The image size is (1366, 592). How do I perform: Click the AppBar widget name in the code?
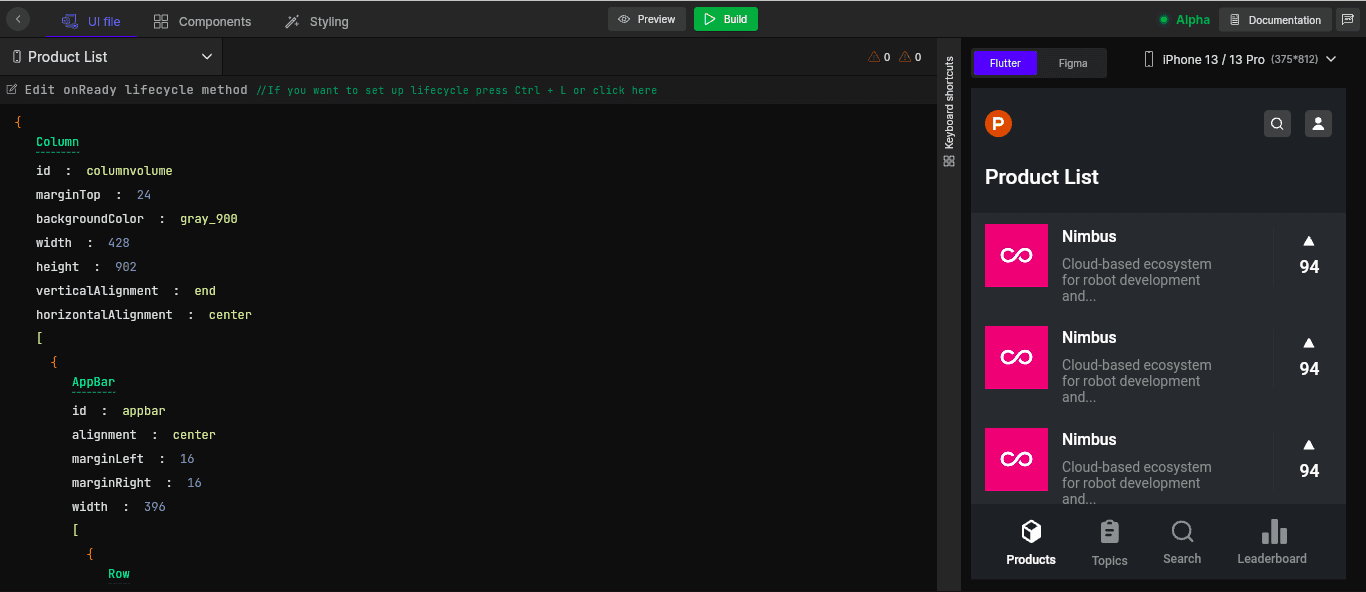click(x=93, y=382)
